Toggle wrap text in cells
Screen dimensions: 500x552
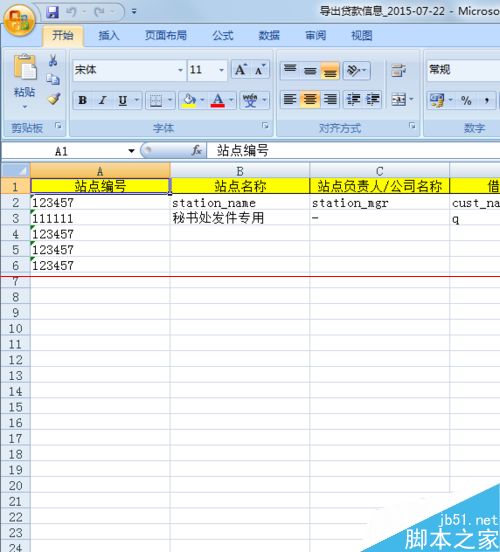(399, 70)
